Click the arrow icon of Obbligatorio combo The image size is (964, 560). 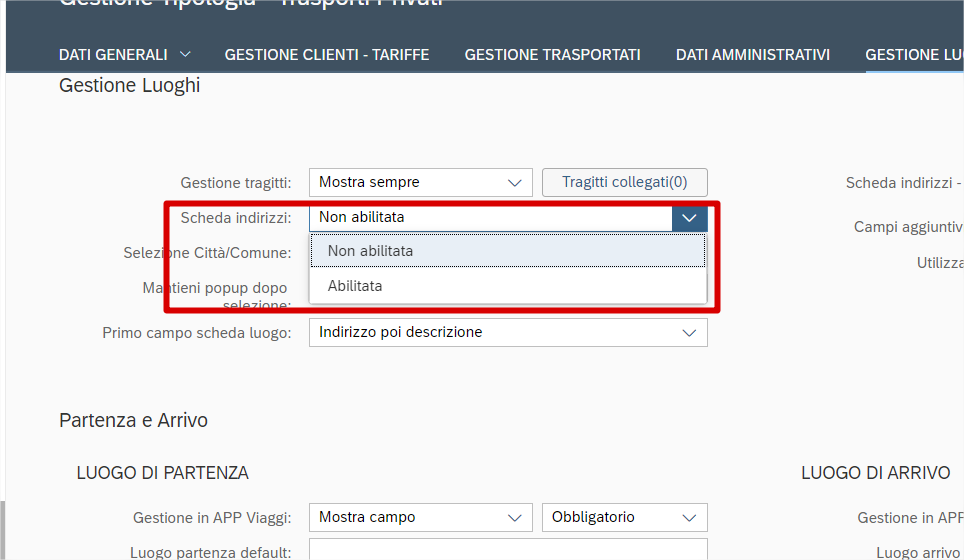[689, 517]
